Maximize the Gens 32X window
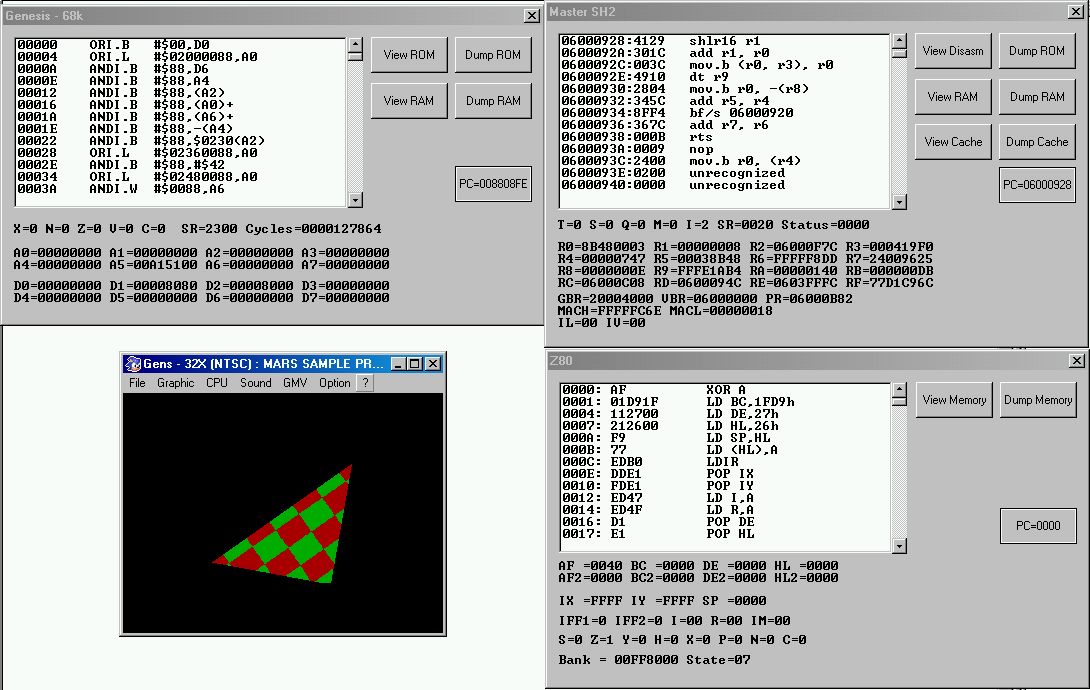 coord(415,363)
